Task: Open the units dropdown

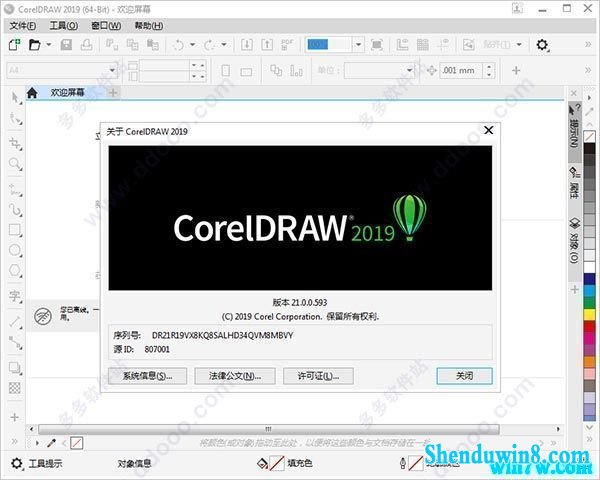Action: tap(409, 70)
